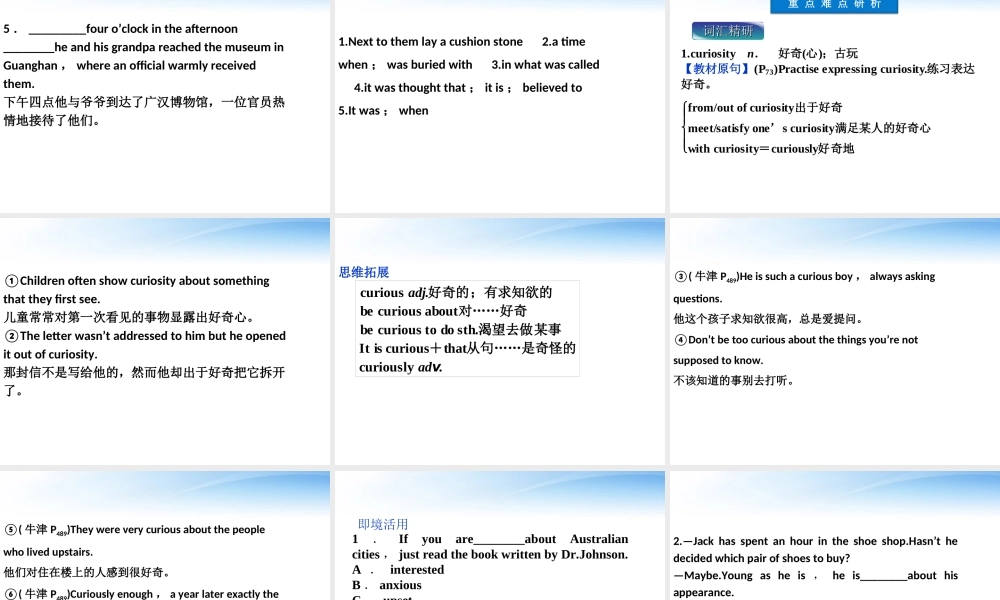1000x600 pixels.
Task: Click answer '1.Next to them lay a cushion stone'
Action: coord(430,41)
